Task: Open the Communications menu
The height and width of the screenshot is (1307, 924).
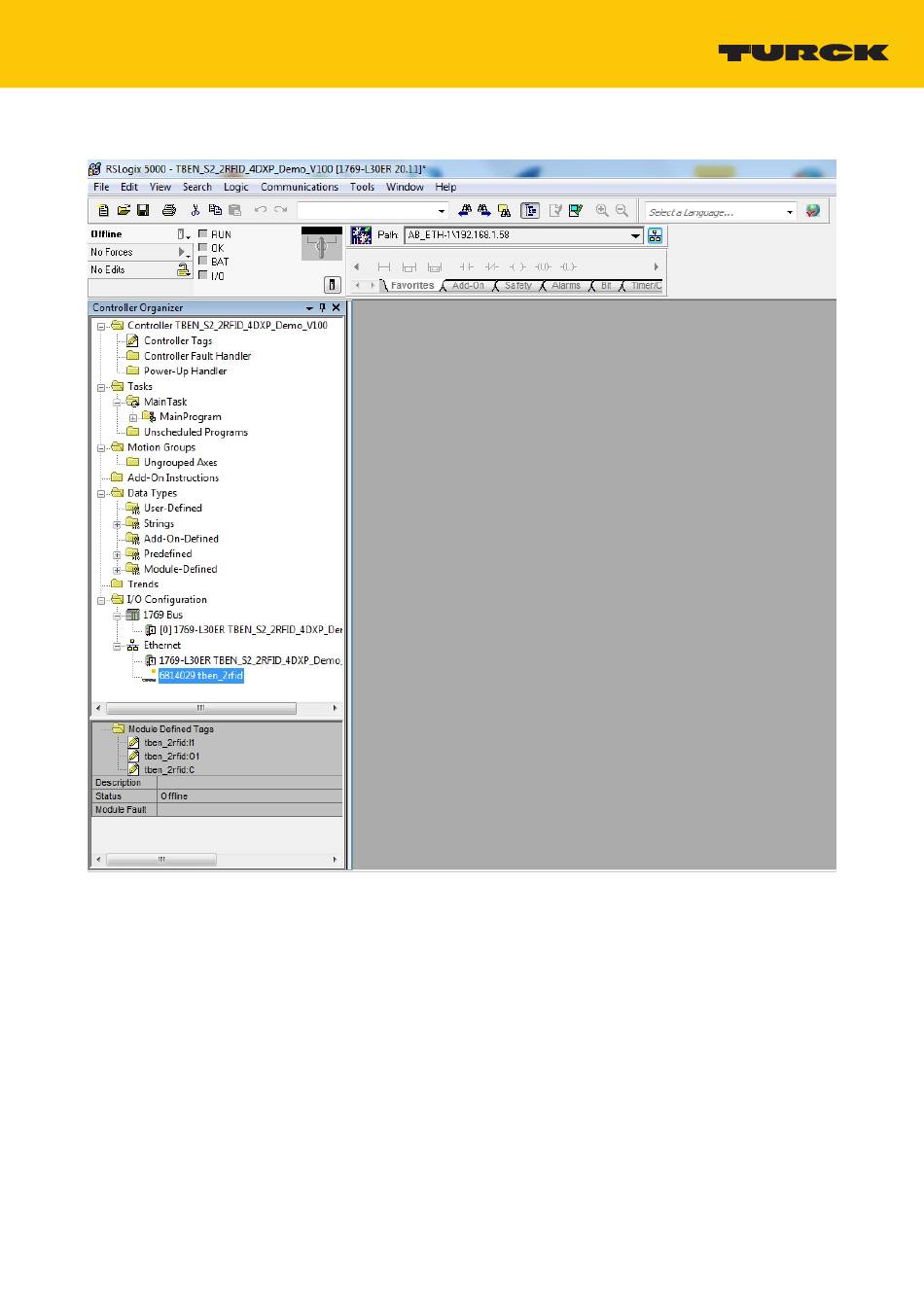Action: [300, 187]
